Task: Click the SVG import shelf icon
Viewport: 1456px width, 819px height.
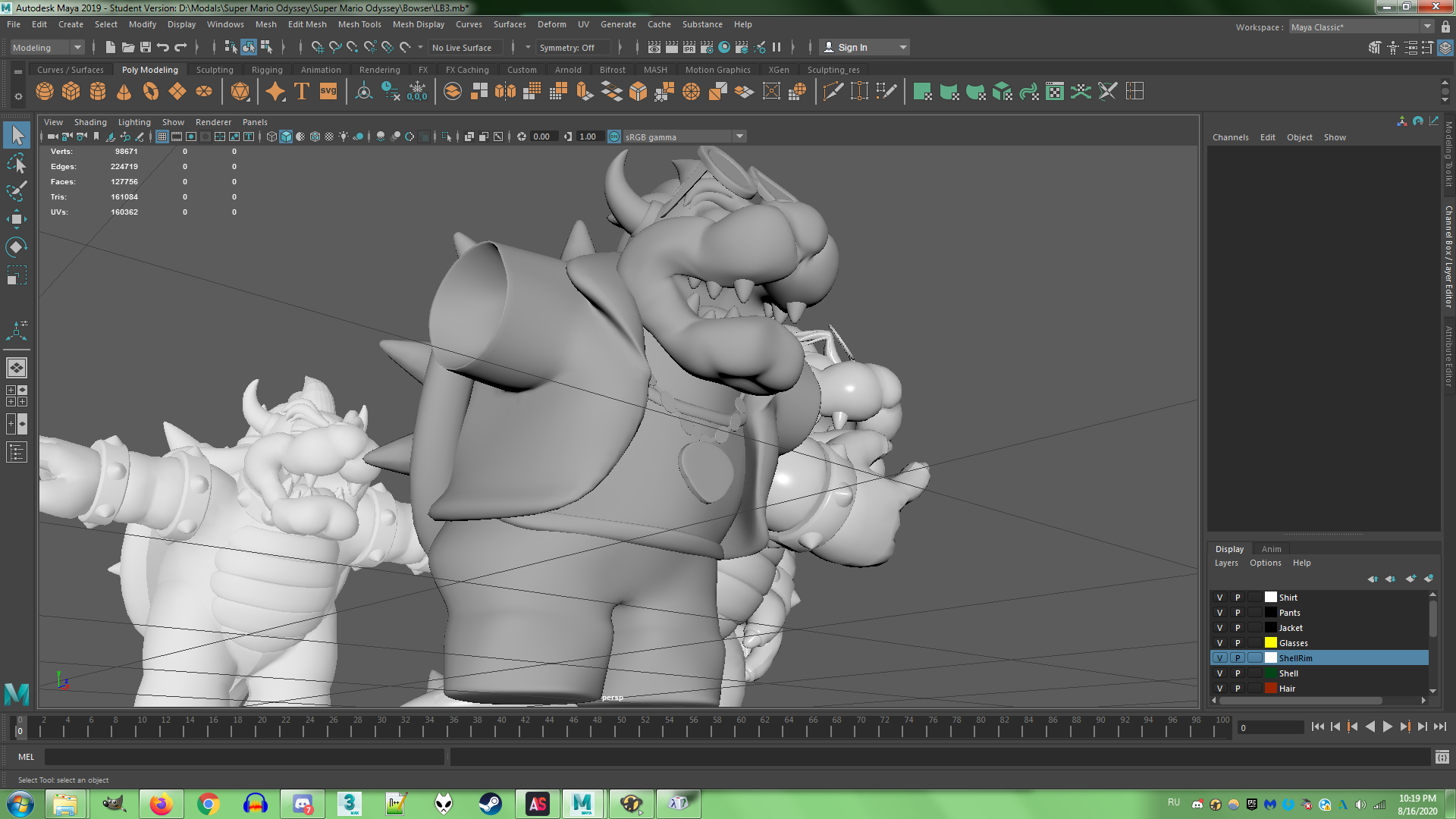Action: [328, 92]
